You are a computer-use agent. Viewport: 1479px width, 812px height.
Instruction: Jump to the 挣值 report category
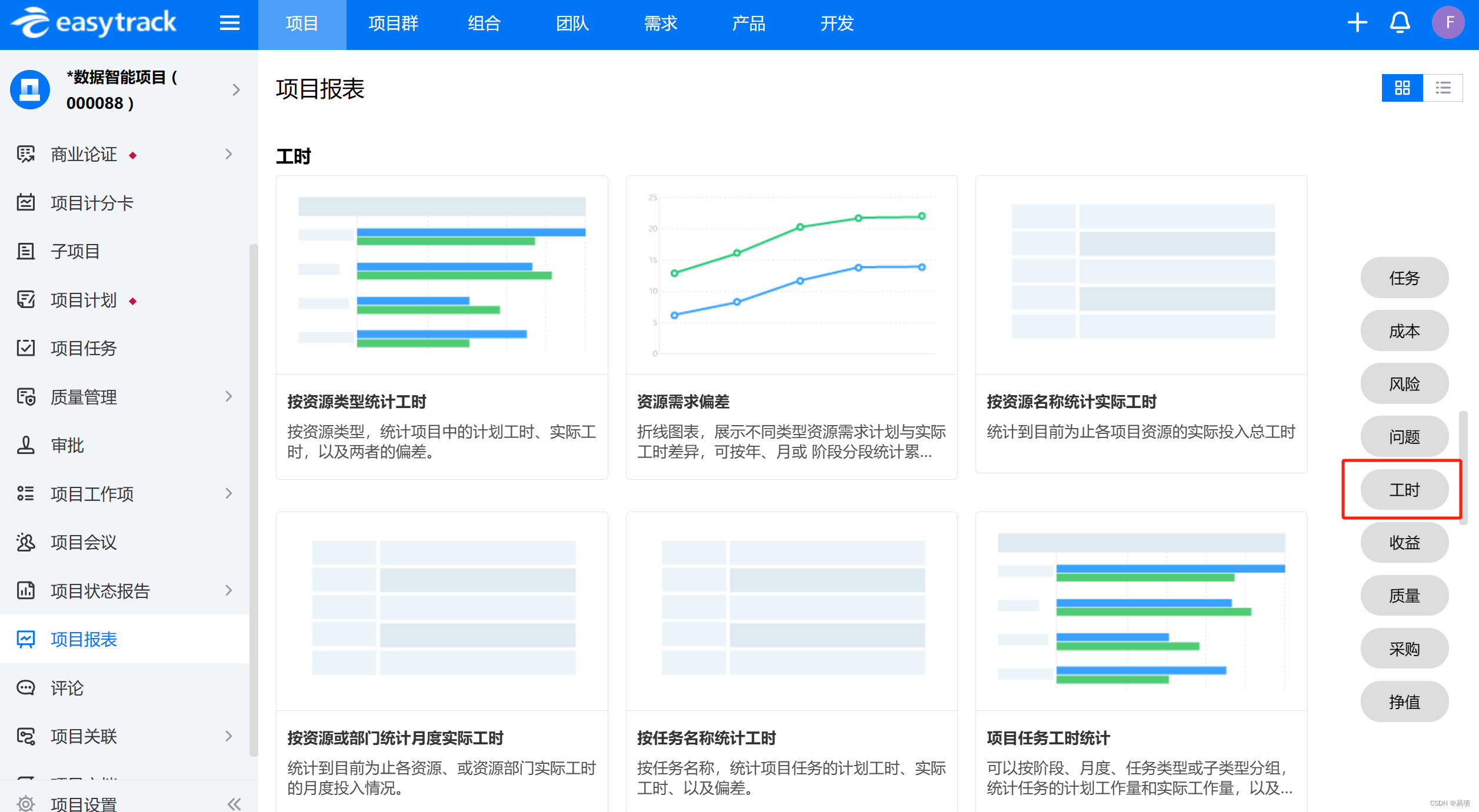click(1404, 701)
